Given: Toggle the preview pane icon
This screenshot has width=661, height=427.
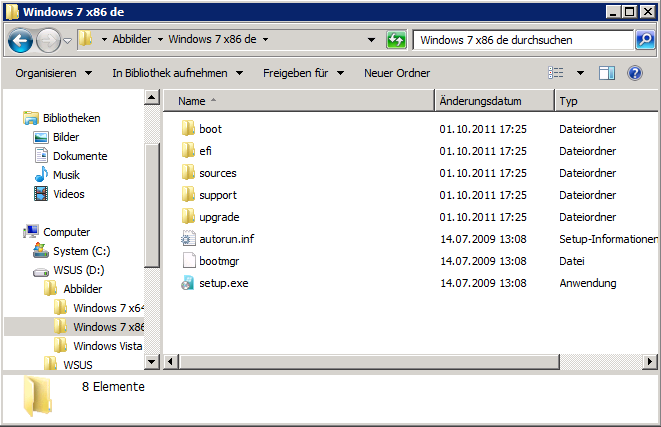Looking at the screenshot, I should tap(607, 73).
